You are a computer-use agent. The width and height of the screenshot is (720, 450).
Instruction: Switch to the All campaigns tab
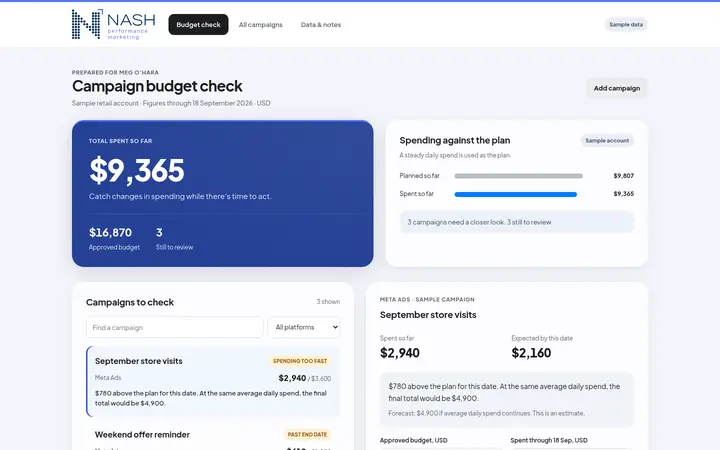click(260, 25)
